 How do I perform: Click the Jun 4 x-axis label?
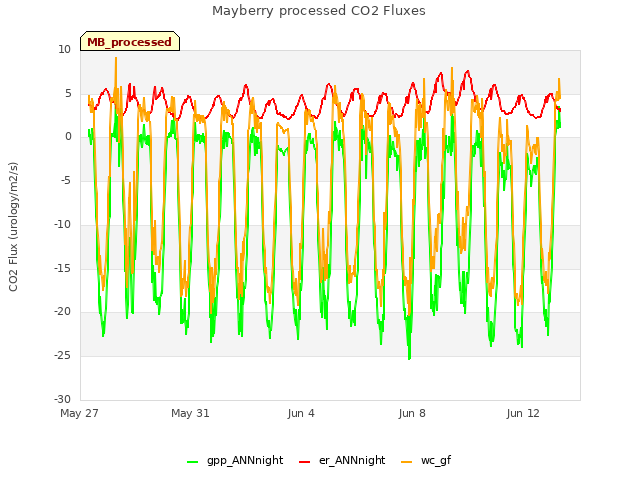point(301,413)
